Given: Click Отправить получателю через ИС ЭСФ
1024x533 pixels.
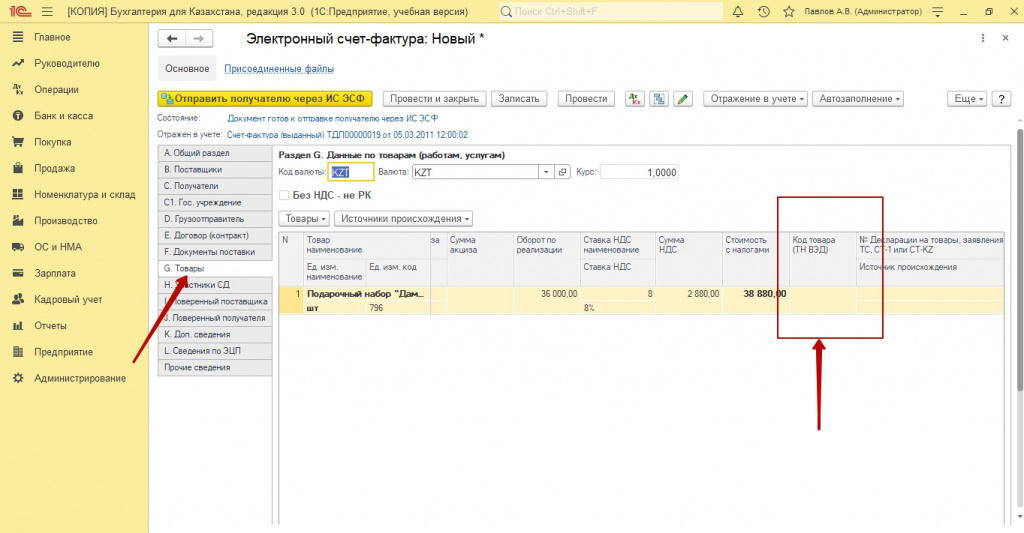Looking at the screenshot, I should point(265,99).
